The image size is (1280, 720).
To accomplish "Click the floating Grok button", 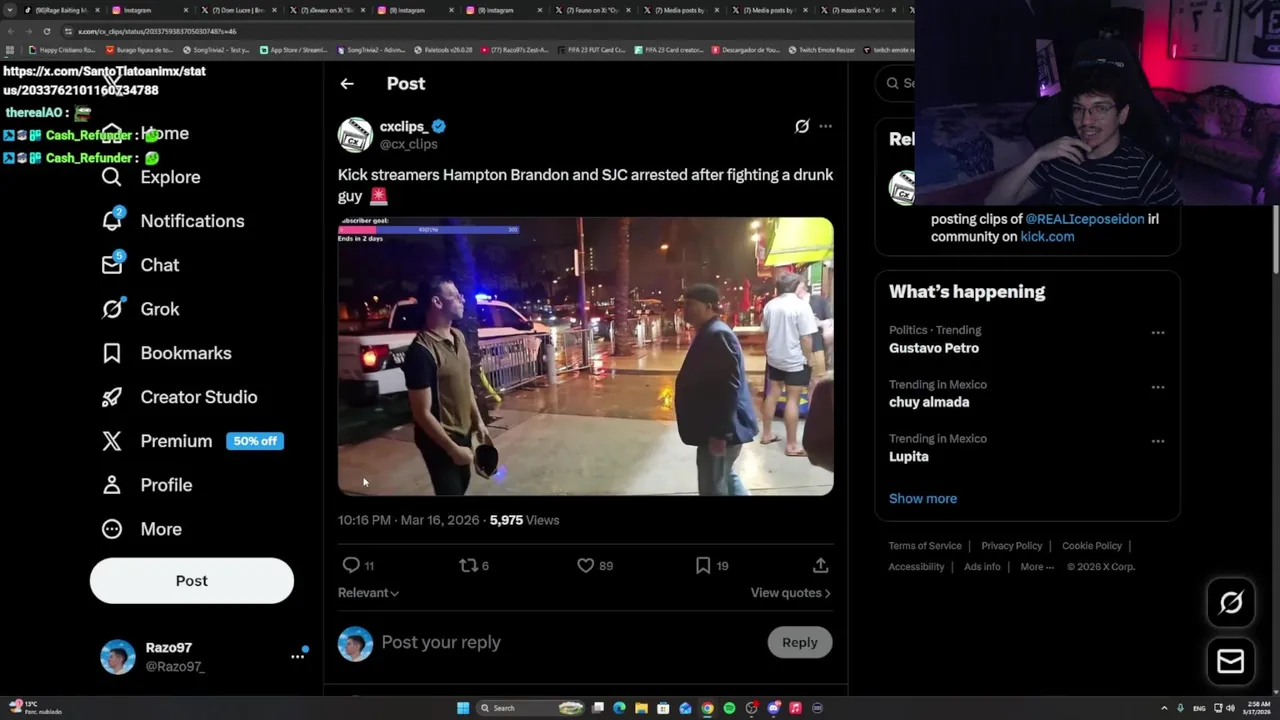I will (x=1231, y=602).
